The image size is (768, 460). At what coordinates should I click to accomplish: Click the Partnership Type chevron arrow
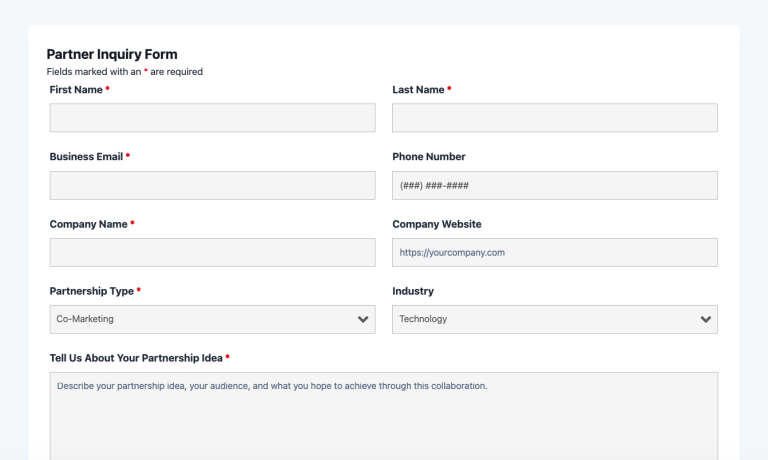[x=363, y=319]
